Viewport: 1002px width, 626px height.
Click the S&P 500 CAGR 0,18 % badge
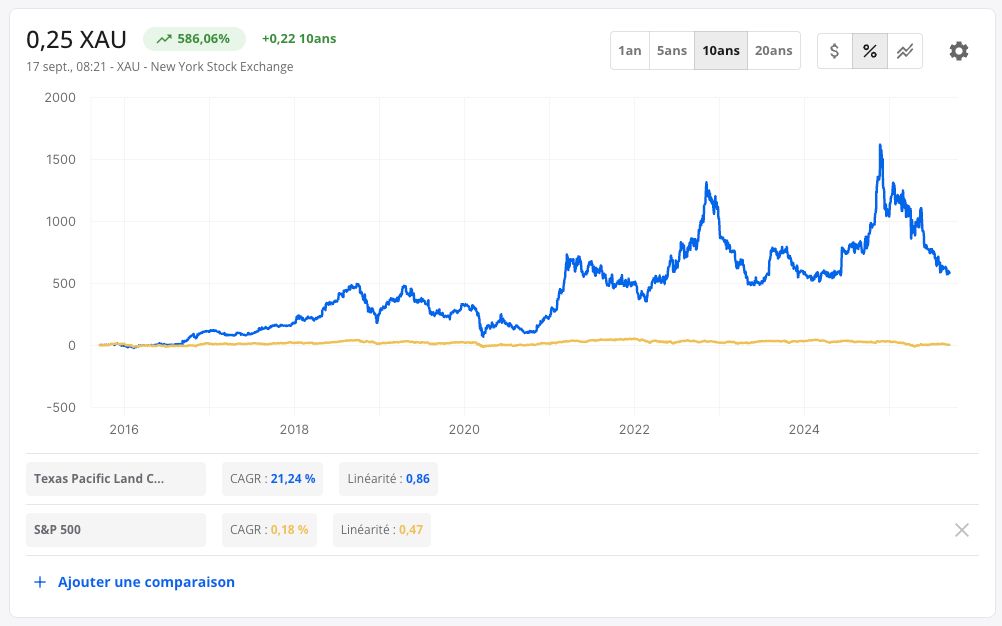coord(269,530)
